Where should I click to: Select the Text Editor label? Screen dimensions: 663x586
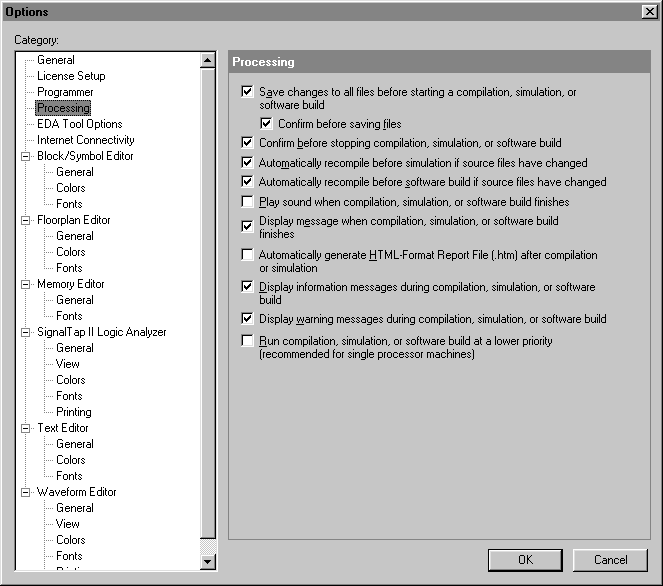coord(63,428)
